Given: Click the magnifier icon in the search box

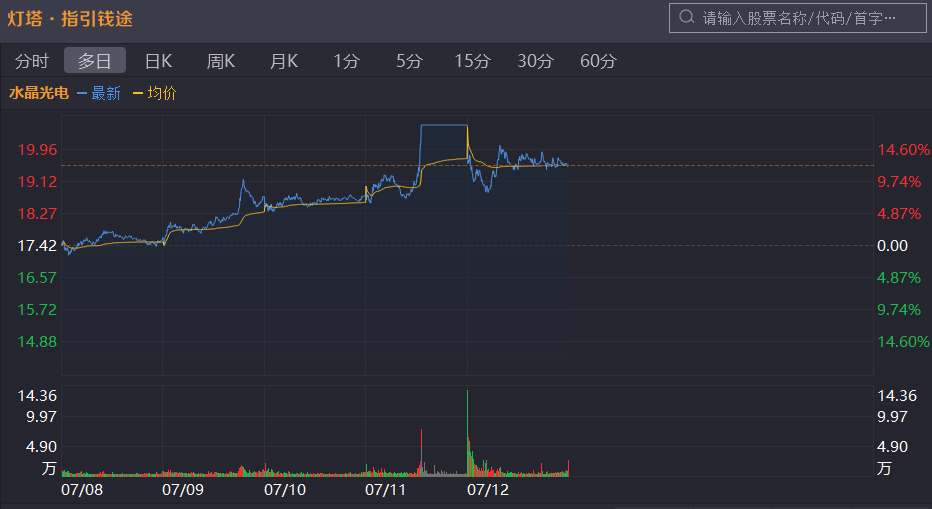Looking at the screenshot, I should pos(686,18).
